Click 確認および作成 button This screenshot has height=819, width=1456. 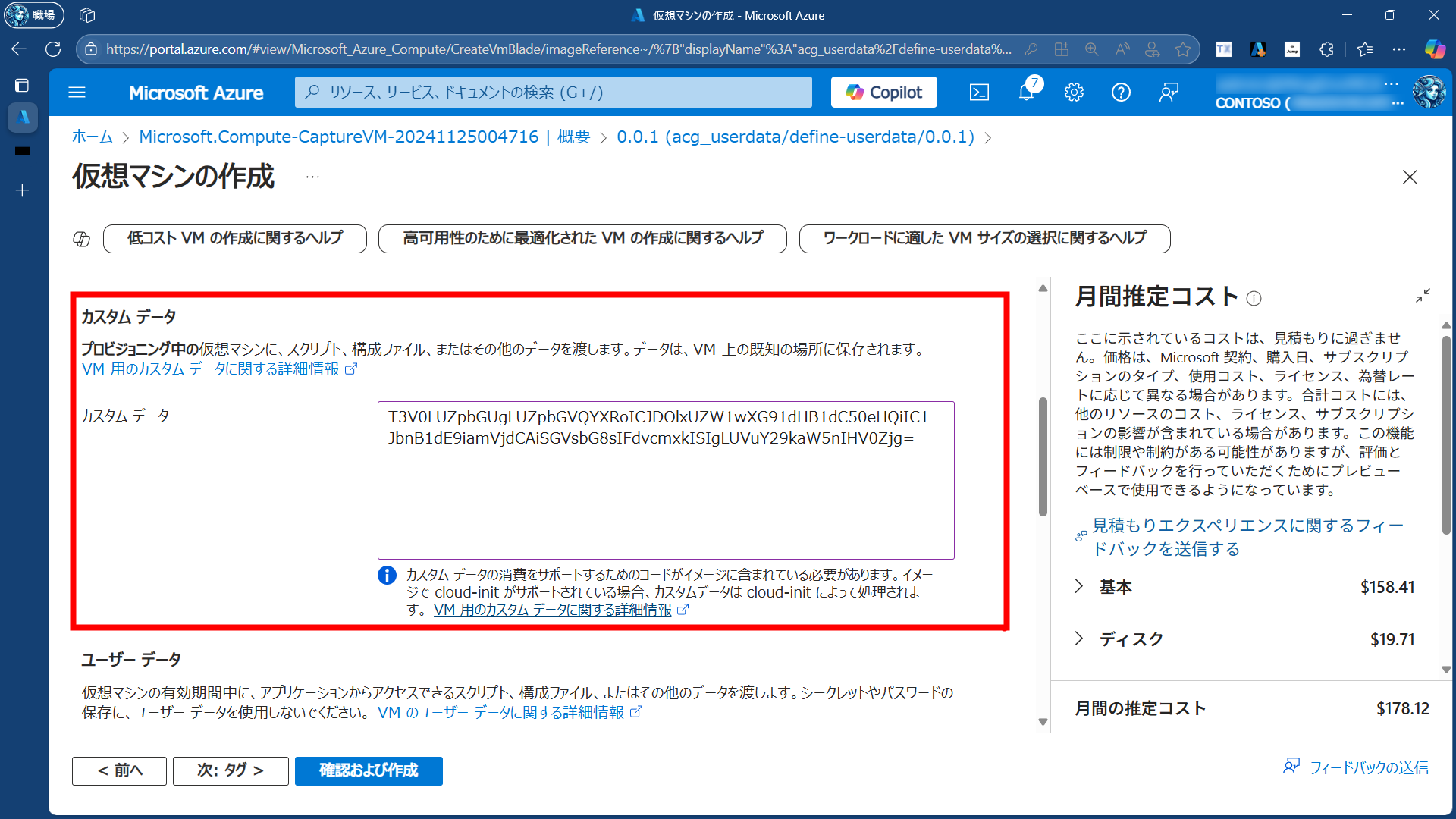369,770
